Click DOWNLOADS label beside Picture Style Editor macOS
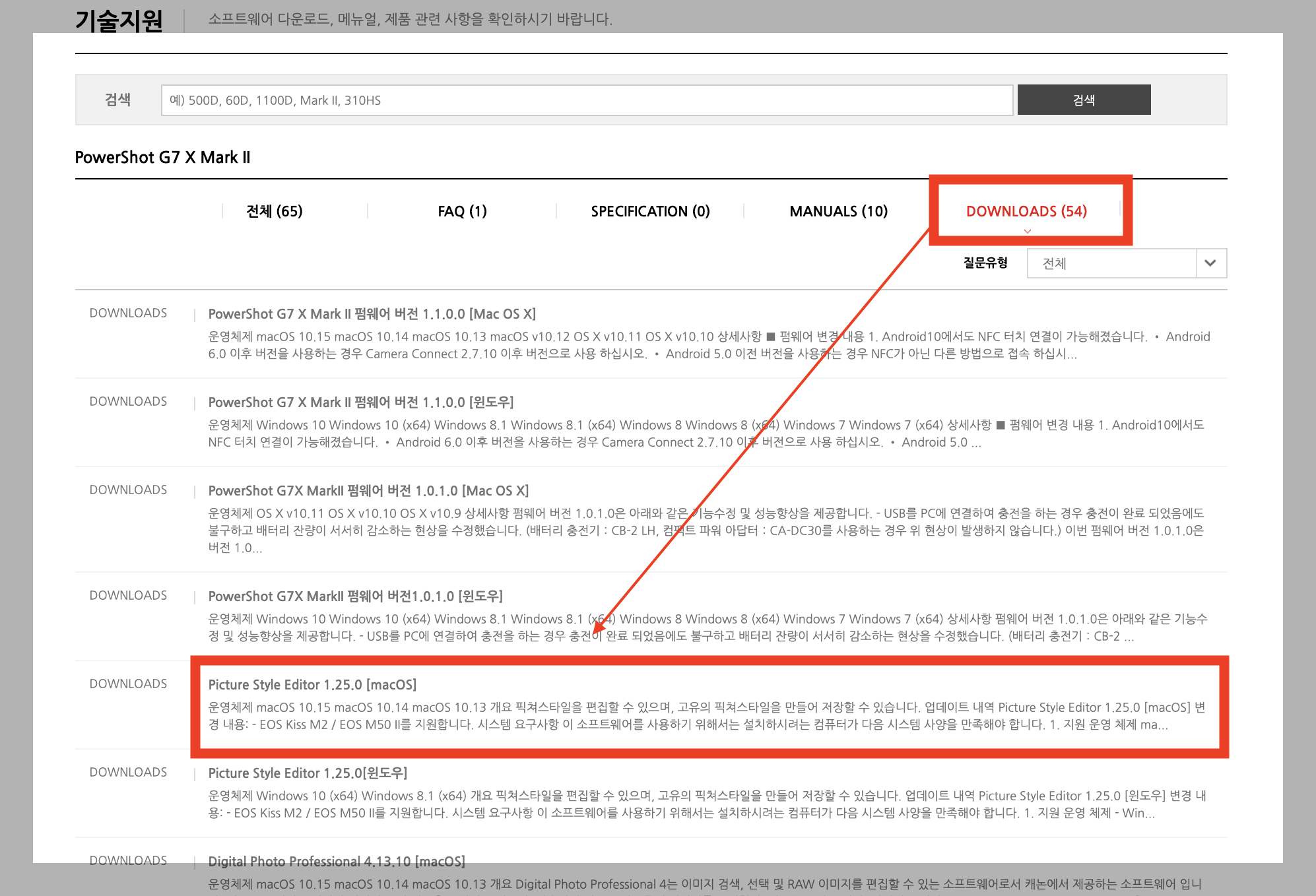Image resolution: width=1316 pixels, height=896 pixels. tap(128, 684)
